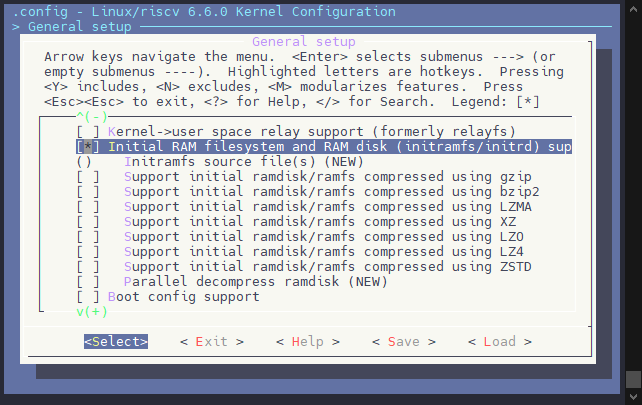Enable gzip compressed ramdisk support checkbox

coord(88,176)
